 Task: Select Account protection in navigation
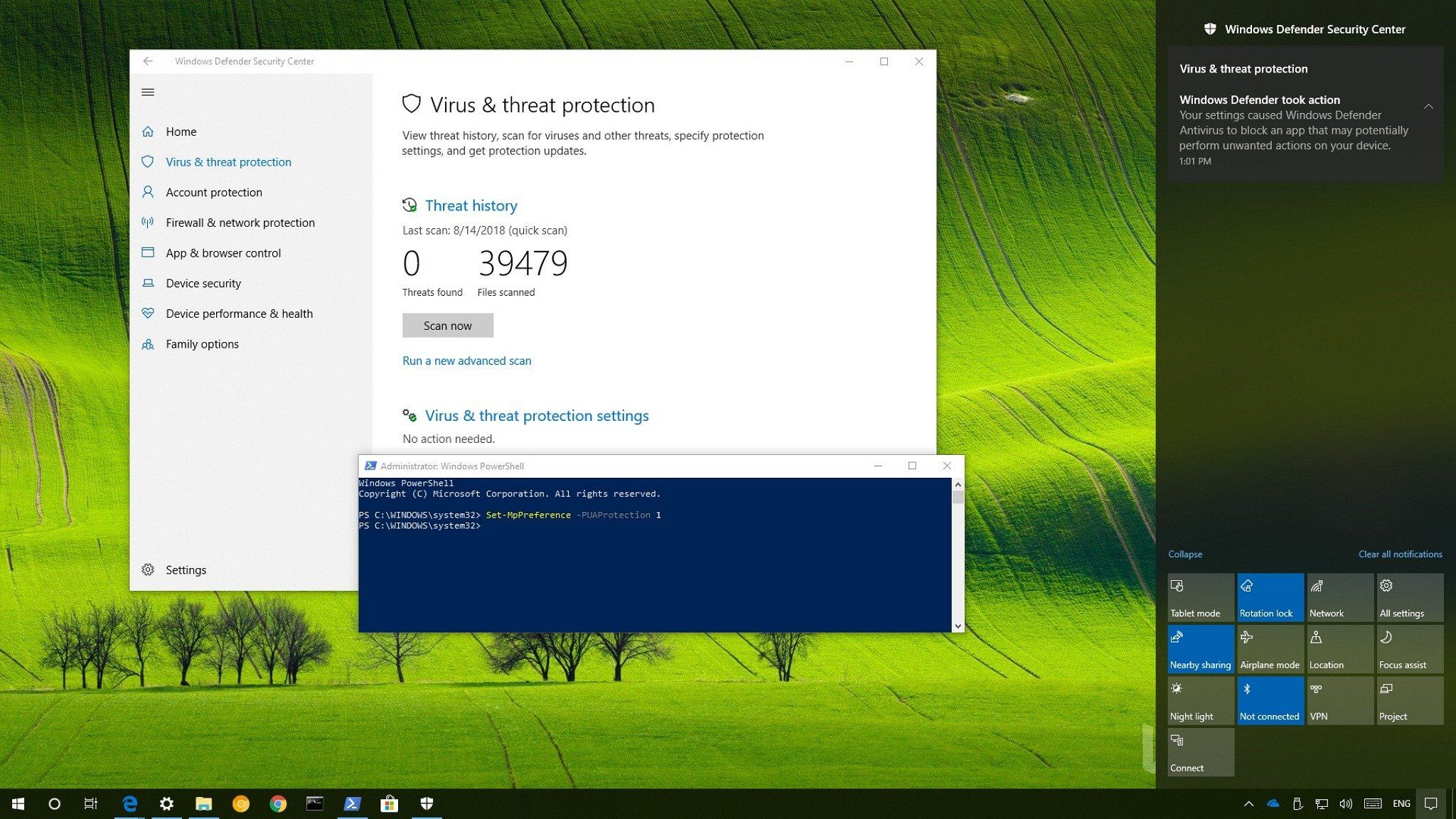pos(213,192)
